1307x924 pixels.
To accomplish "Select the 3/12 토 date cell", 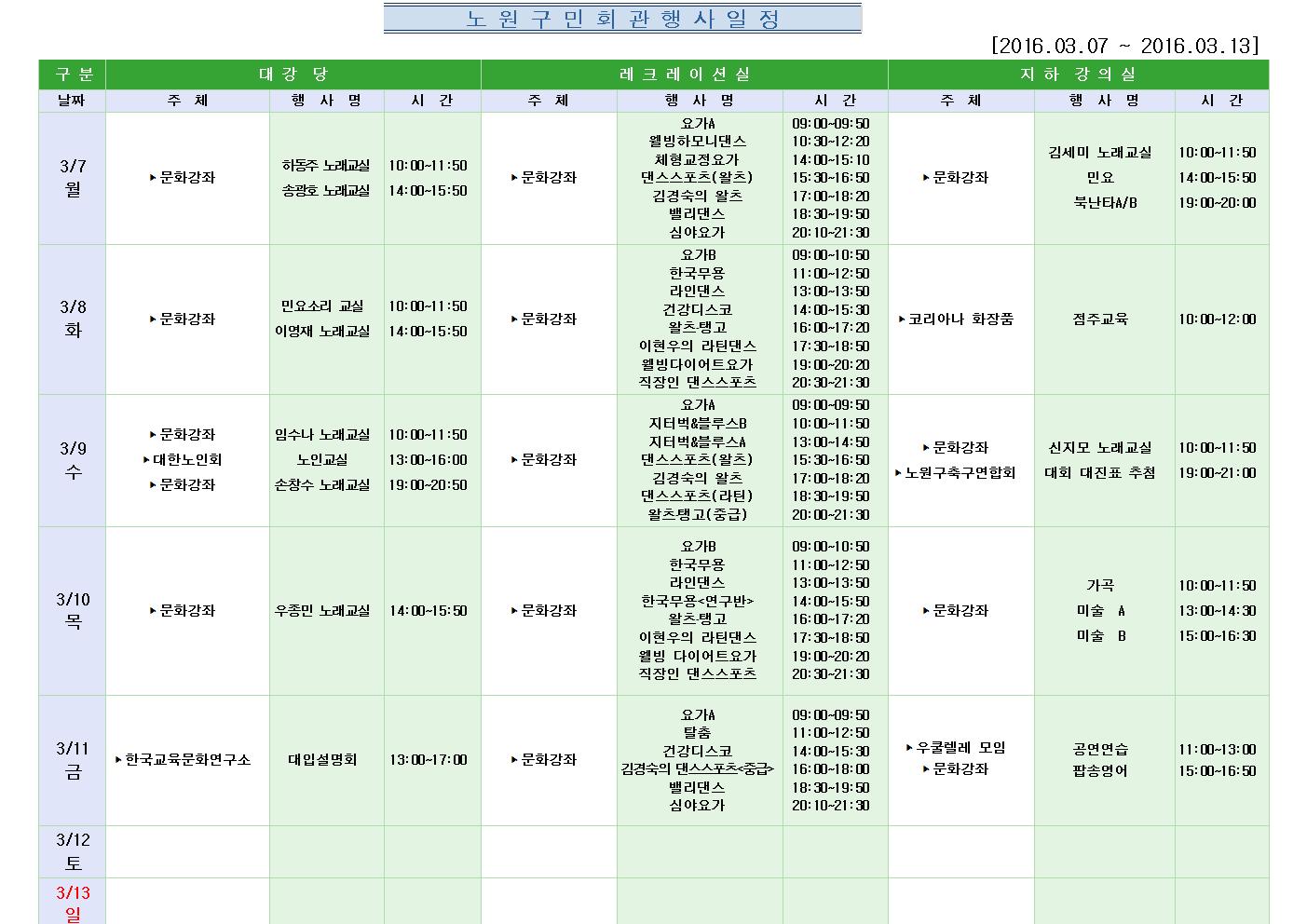I will point(73,851).
